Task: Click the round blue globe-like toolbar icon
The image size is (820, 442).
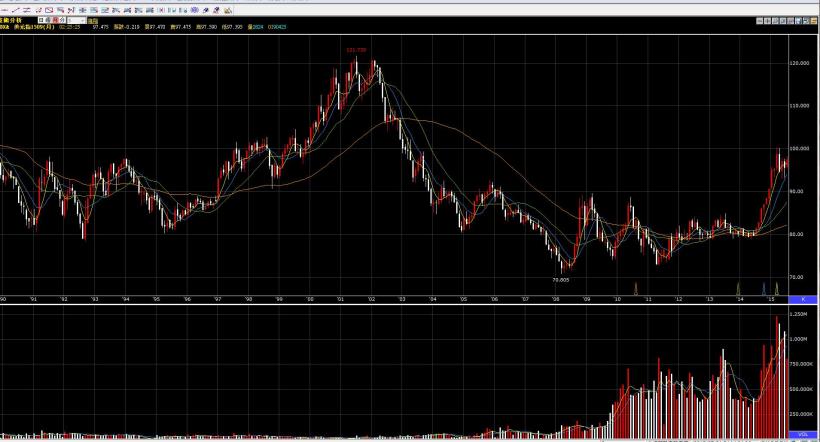Action: pos(194,10)
